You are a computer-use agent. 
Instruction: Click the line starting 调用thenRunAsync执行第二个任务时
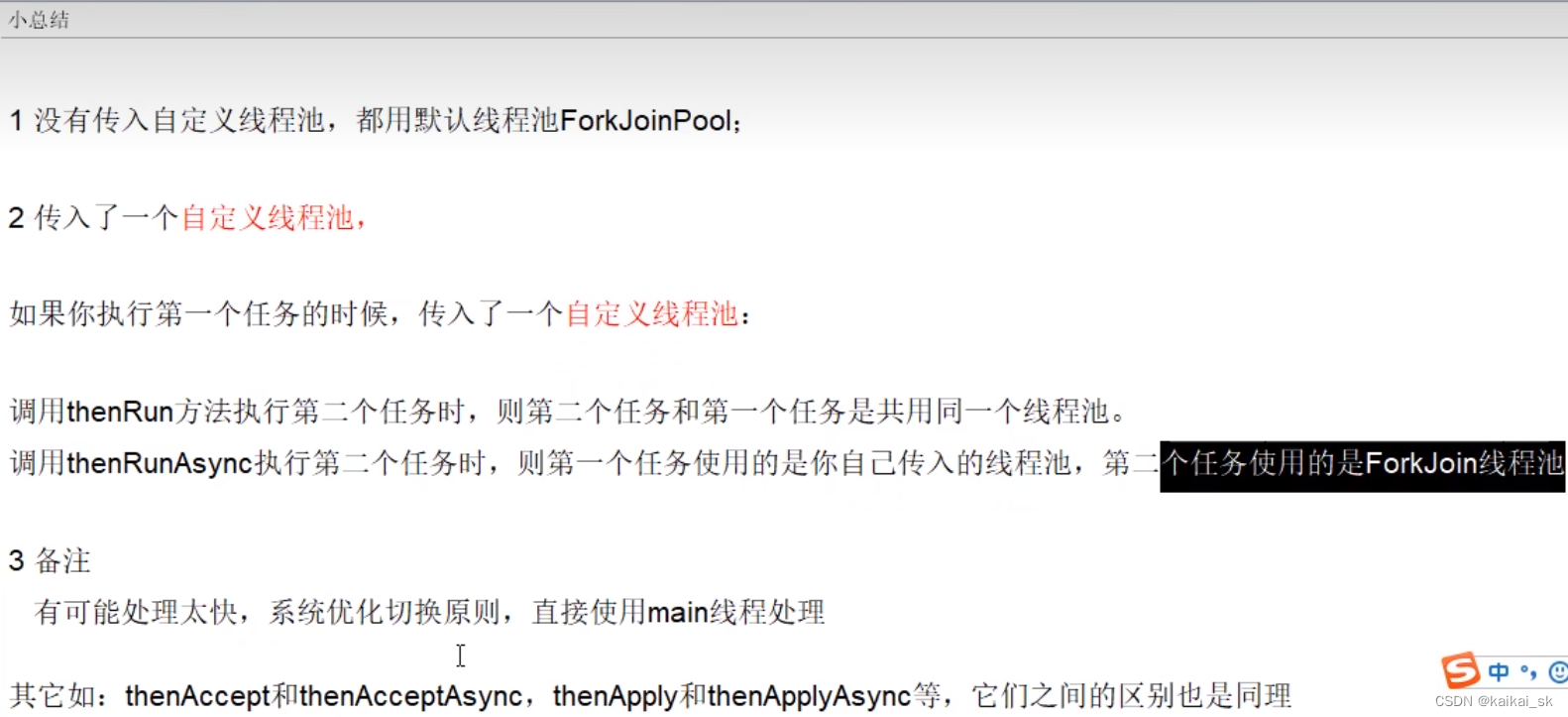(787, 462)
